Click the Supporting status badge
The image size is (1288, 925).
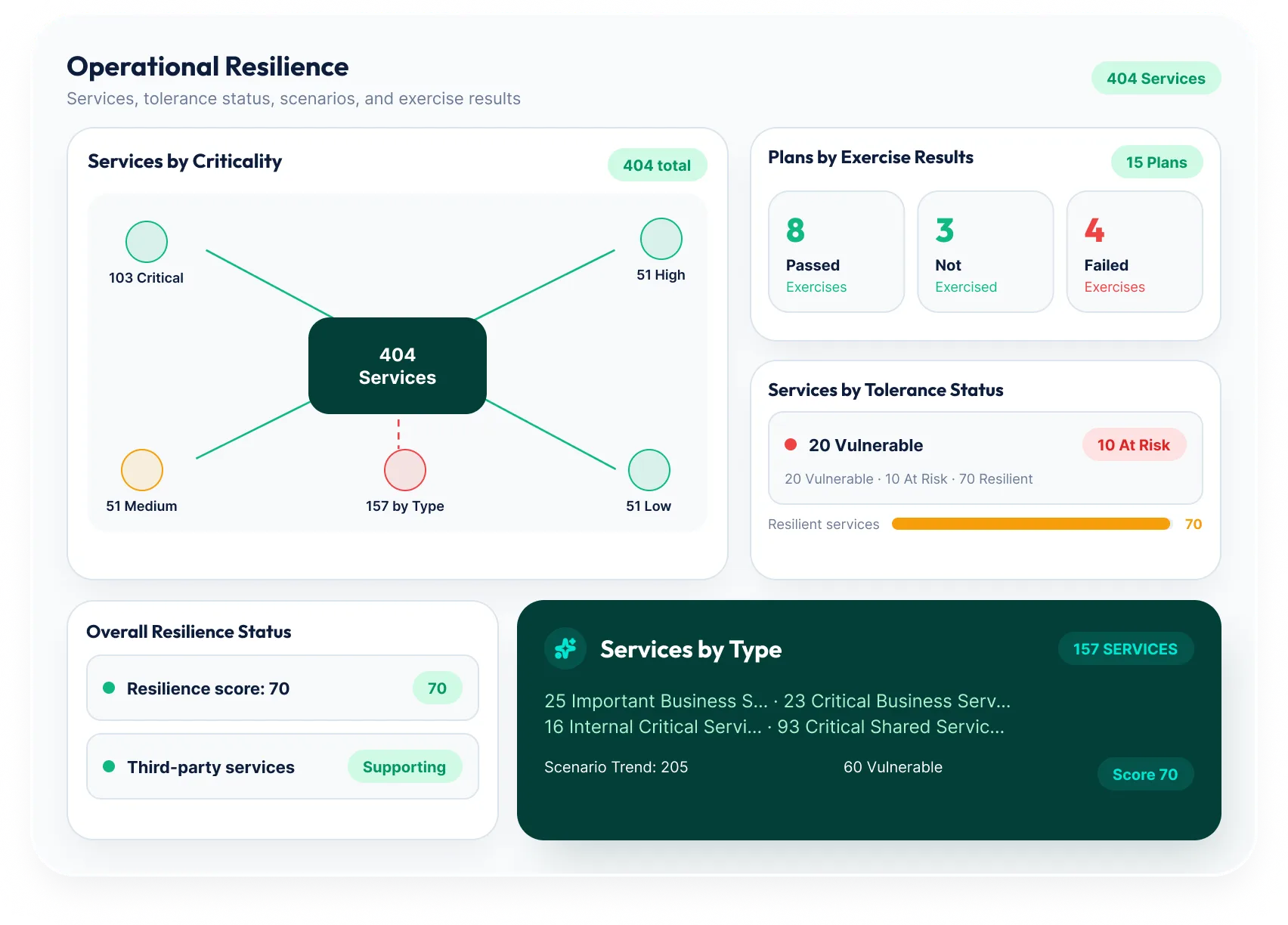(404, 766)
